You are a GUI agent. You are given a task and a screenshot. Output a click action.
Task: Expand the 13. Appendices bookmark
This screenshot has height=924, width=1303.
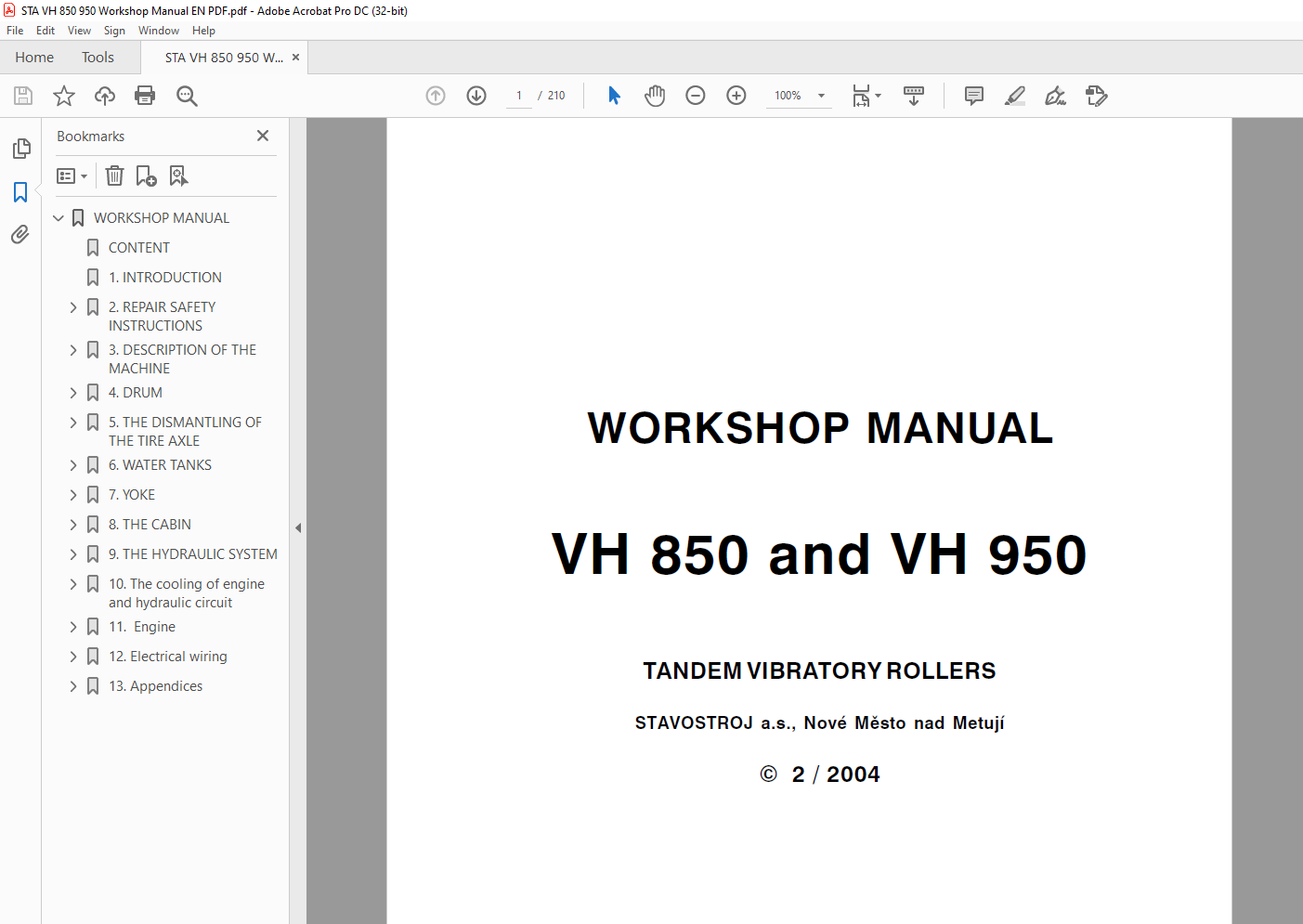point(73,686)
